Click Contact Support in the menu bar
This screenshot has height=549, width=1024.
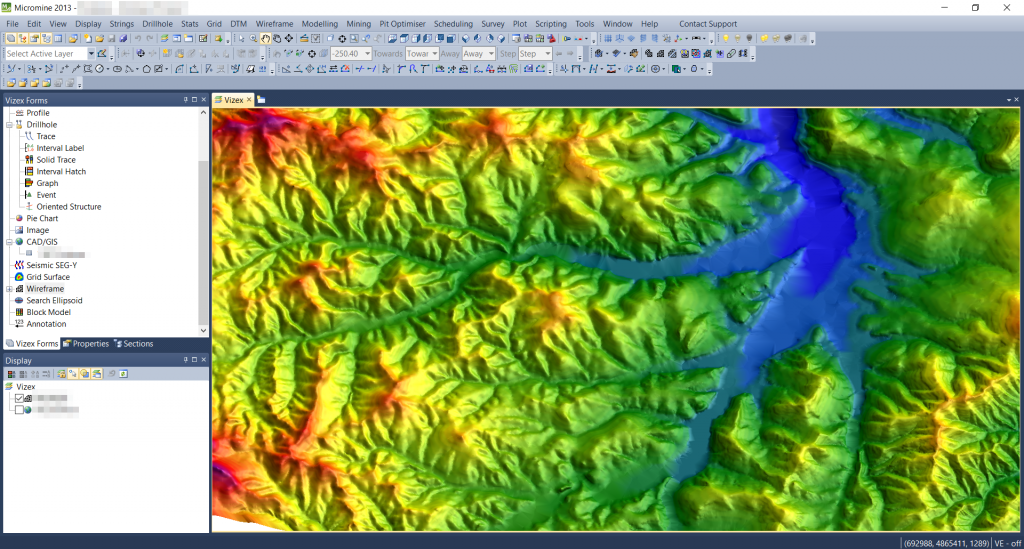pos(707,23)
